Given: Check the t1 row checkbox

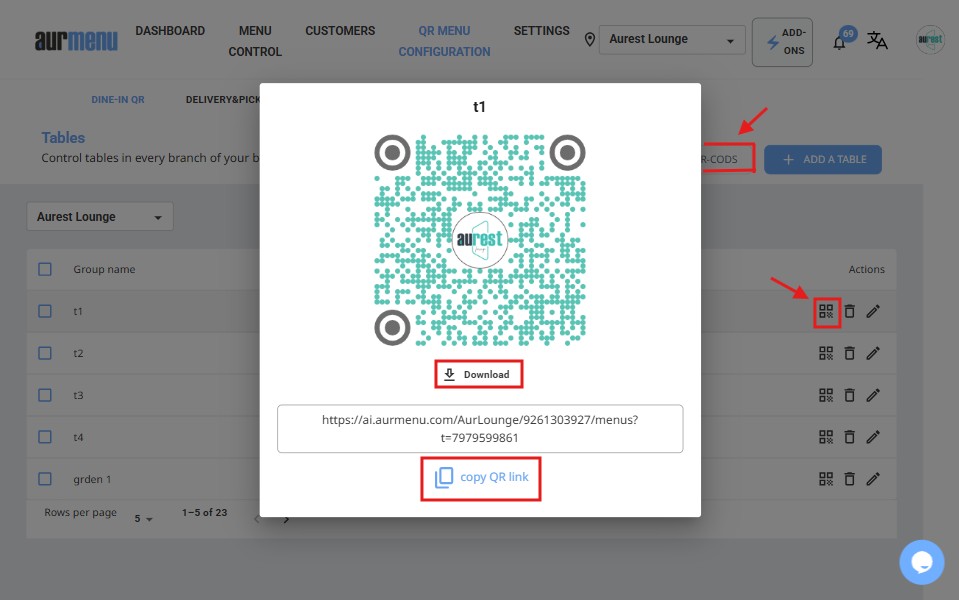Looking at the screenshot, I should 45,311.
